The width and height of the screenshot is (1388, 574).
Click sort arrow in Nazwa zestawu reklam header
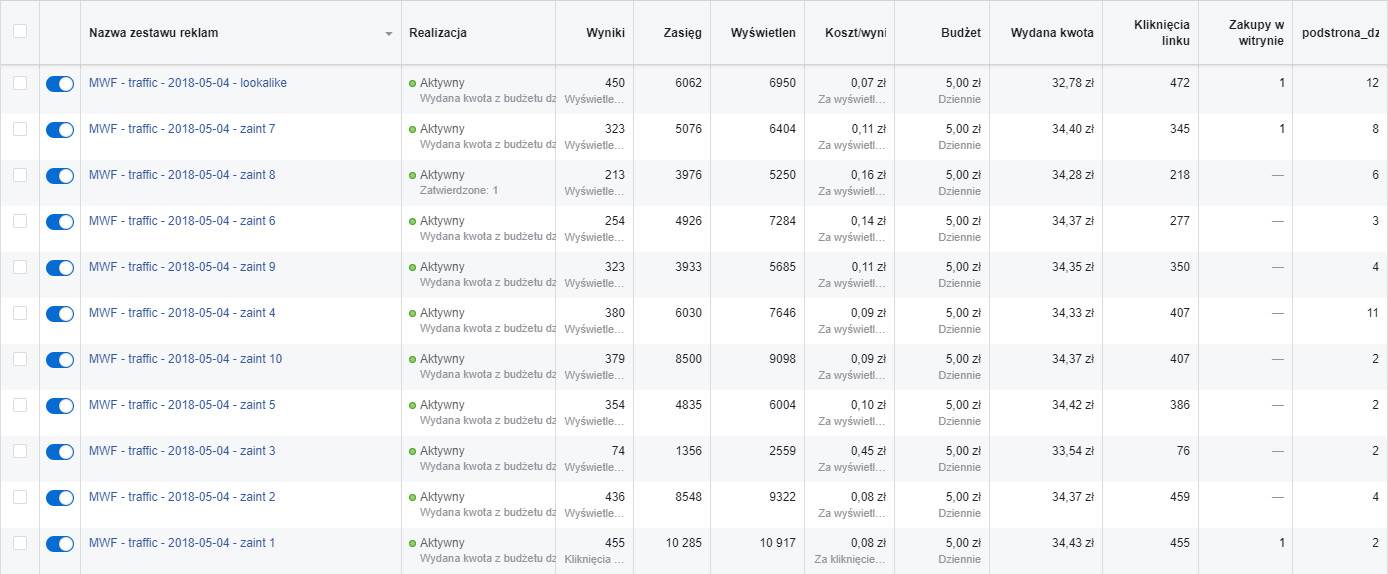click(x=389, y=34)
